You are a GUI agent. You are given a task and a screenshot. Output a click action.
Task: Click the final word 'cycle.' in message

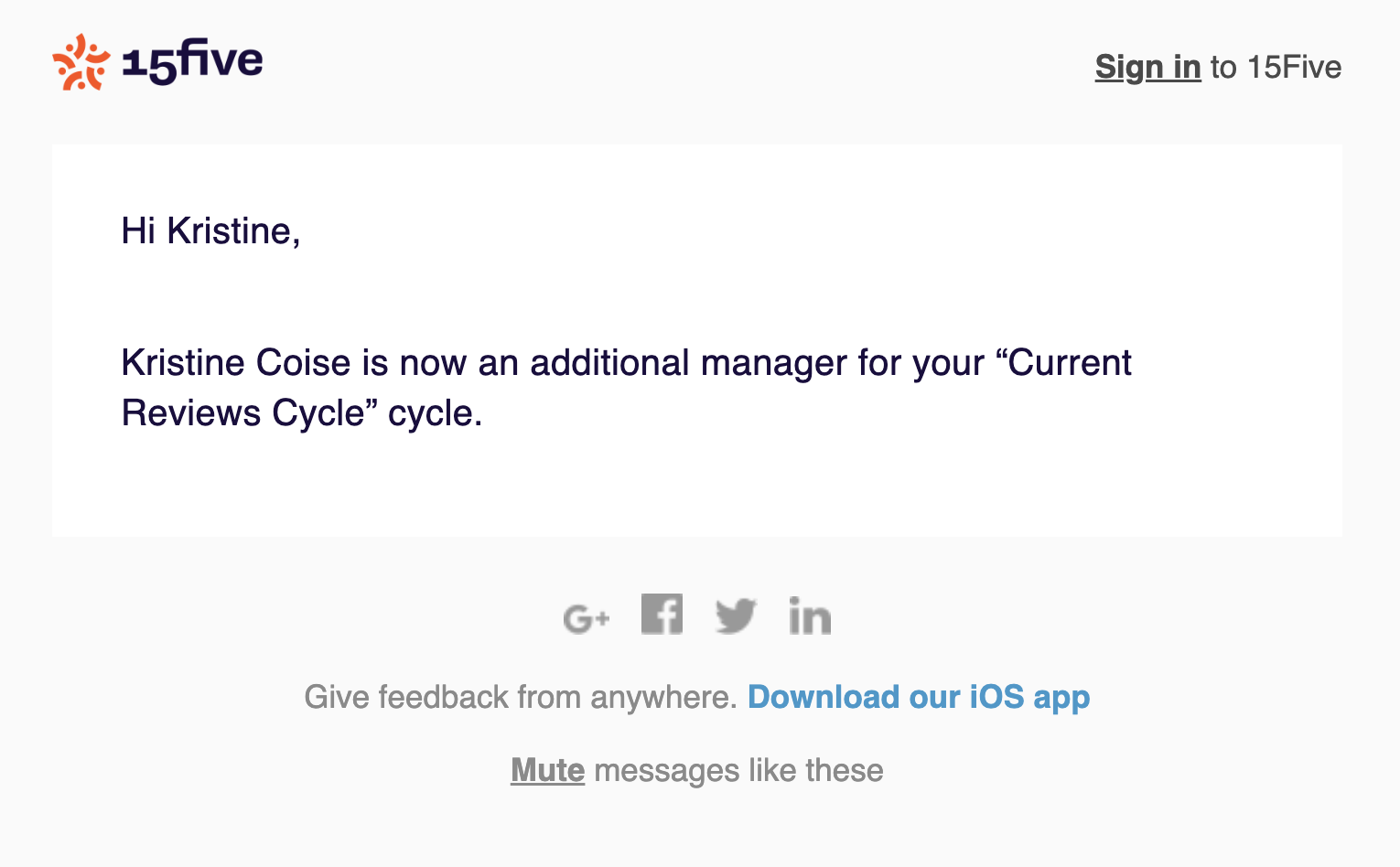point(435,413)
